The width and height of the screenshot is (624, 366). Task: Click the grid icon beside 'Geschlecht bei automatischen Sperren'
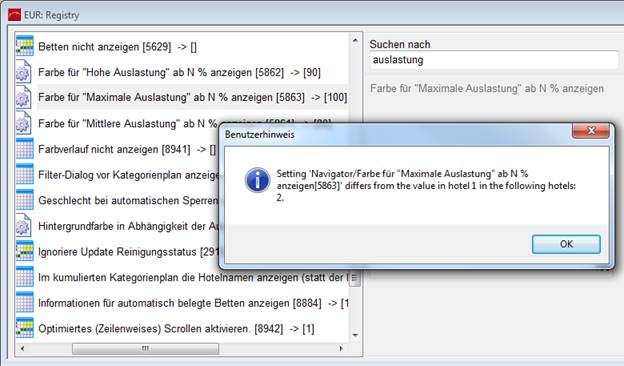(x=25, y=200)
